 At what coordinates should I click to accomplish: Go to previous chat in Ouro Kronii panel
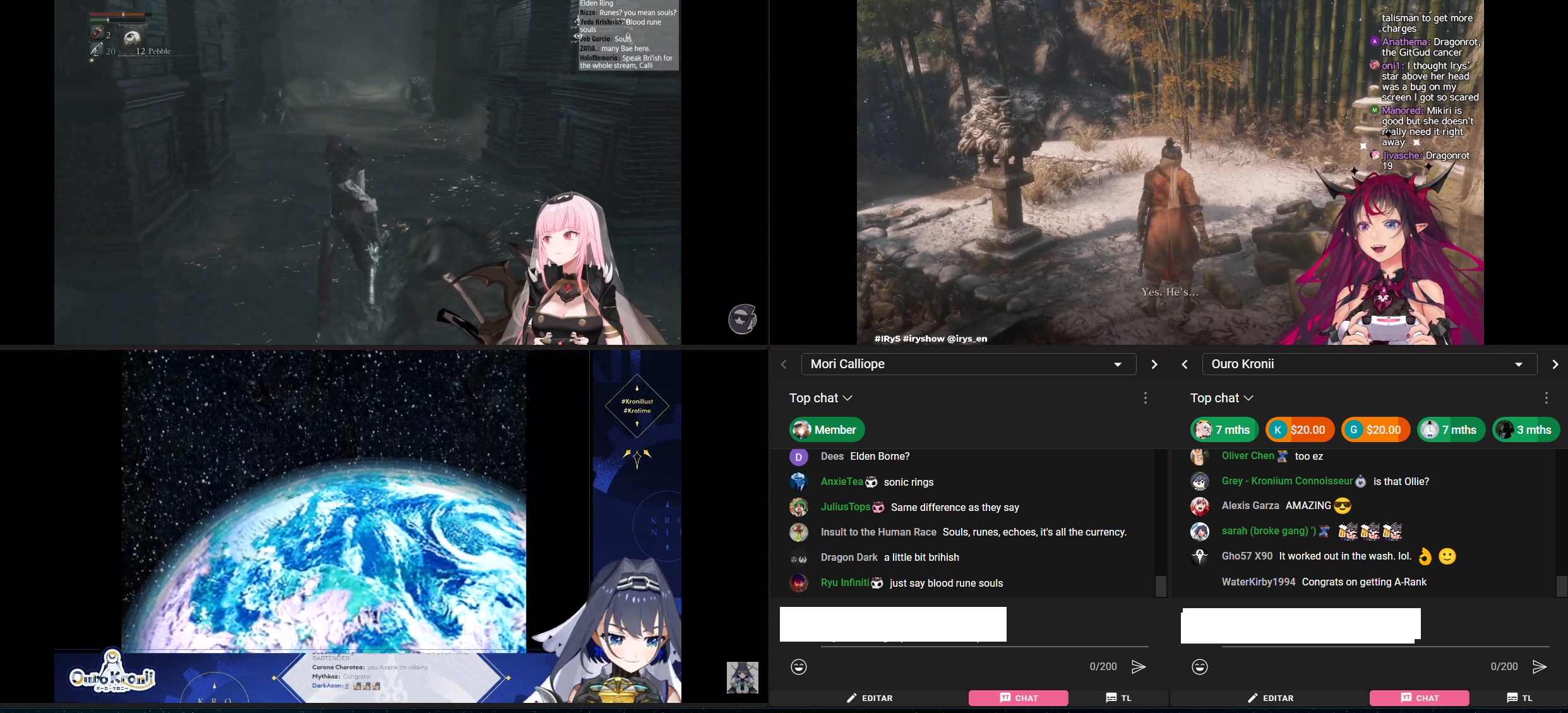coord(1185,364)
